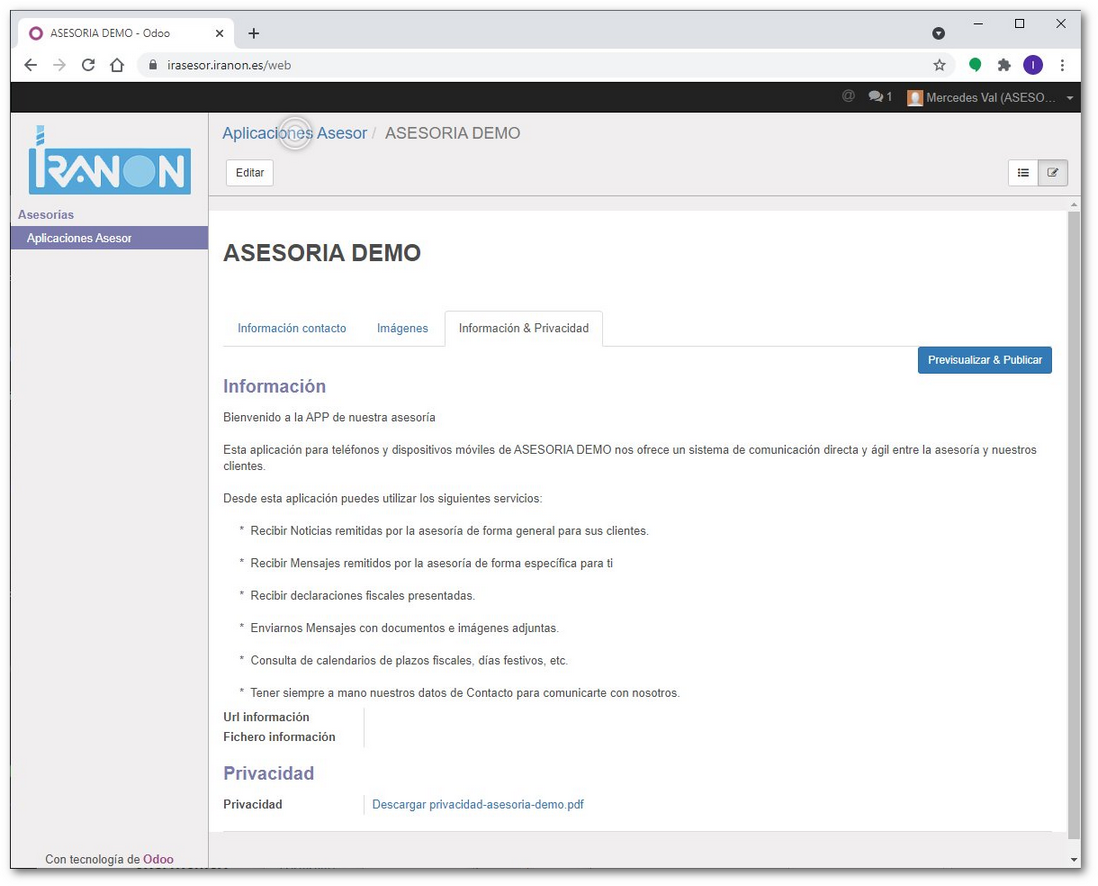This screenshot has width=1098, height=886.
Task: Click the Url información label
Action: [x=266, y=717]
